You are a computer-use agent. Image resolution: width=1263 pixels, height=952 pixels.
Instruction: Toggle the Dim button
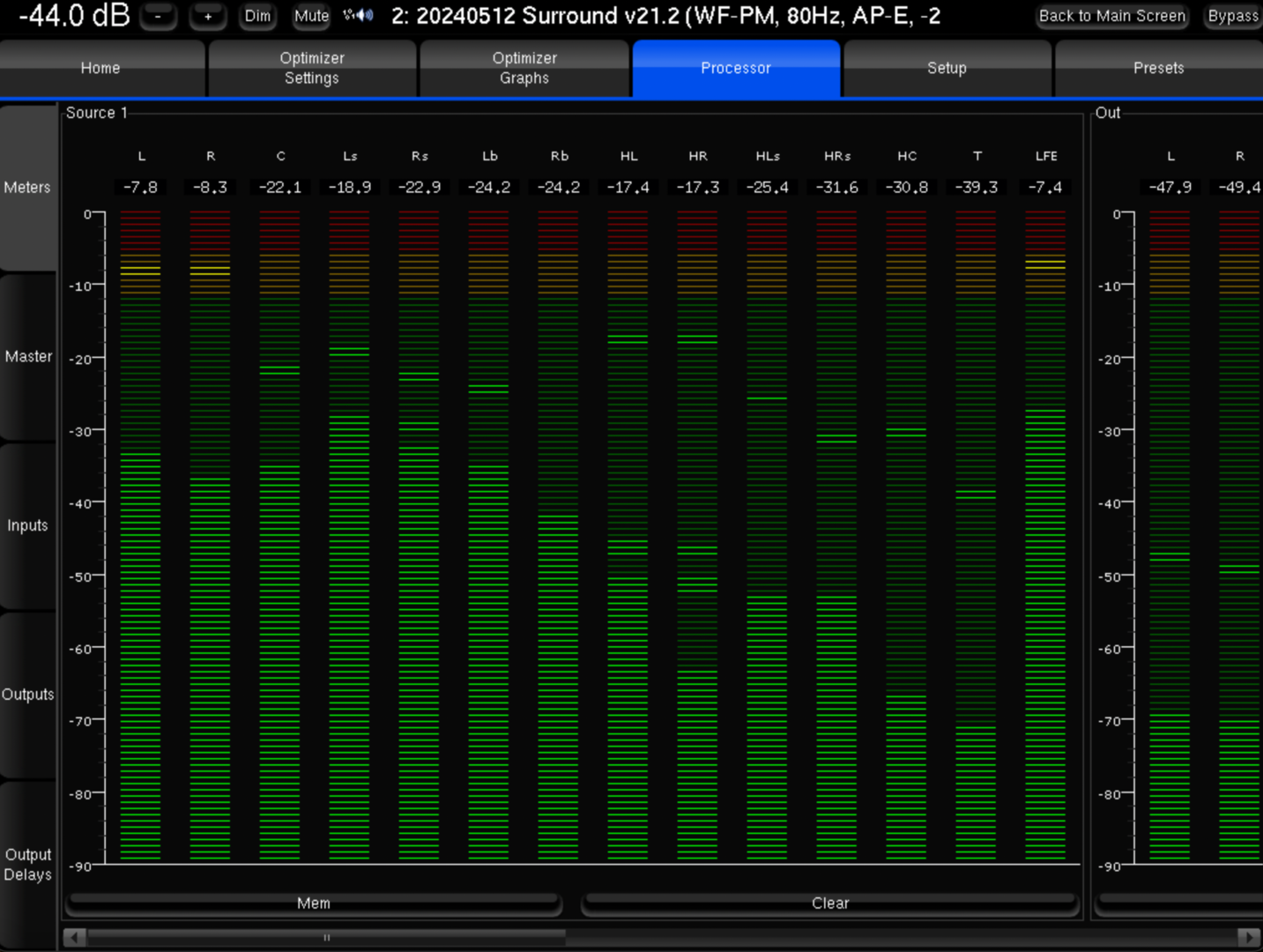click(257, 16)
